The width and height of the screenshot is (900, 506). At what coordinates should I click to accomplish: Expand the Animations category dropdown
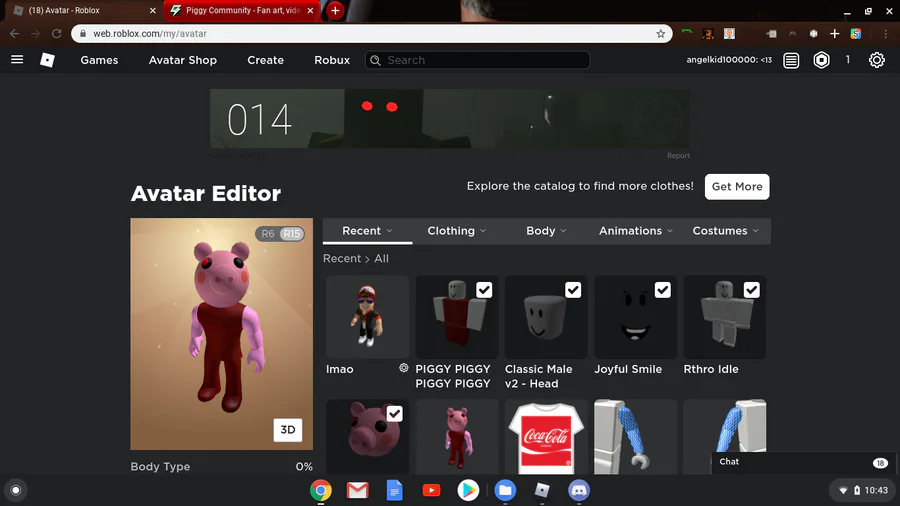635,231
